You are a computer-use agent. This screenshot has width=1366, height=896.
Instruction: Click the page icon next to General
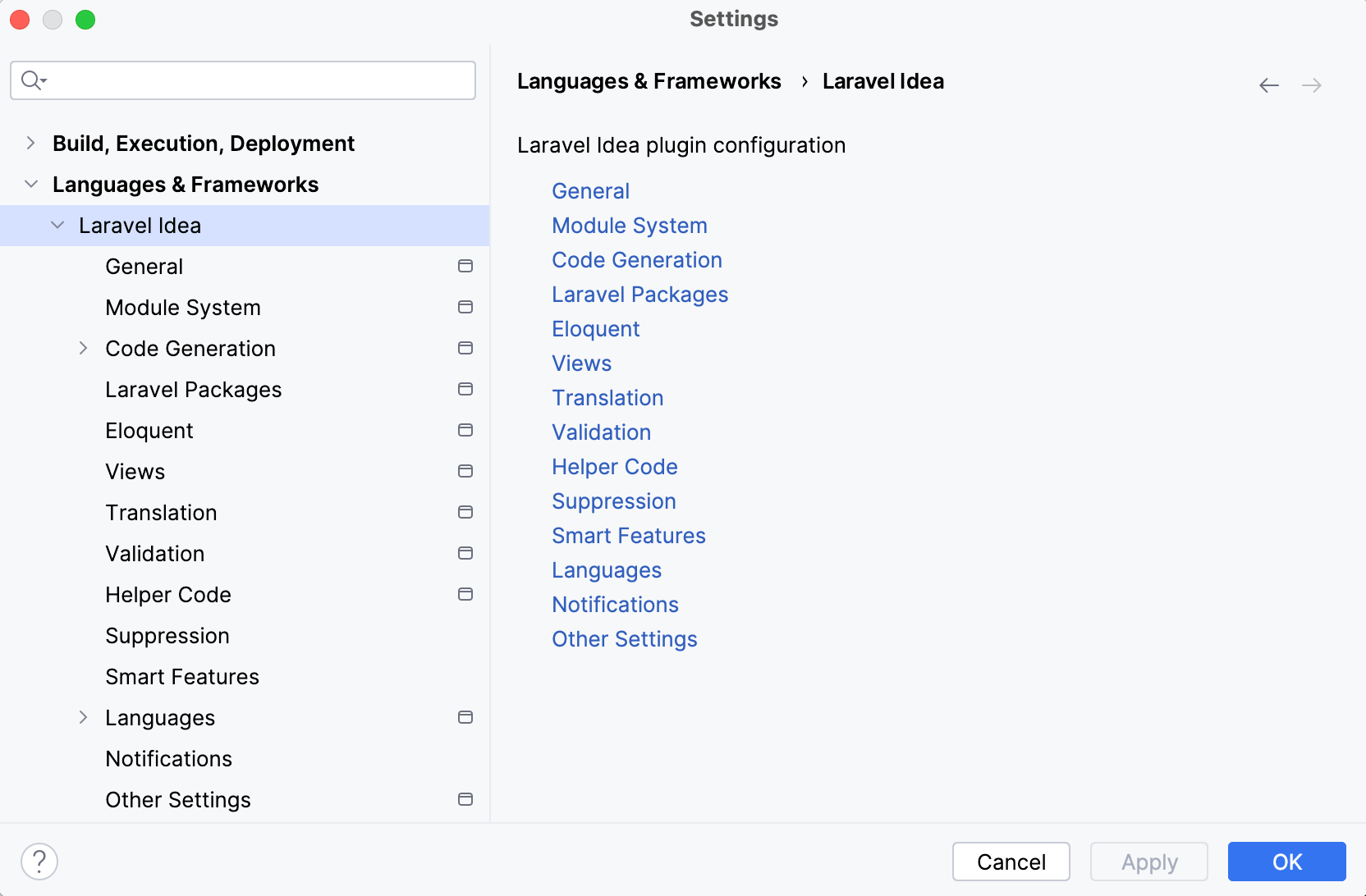pos(465,266)
